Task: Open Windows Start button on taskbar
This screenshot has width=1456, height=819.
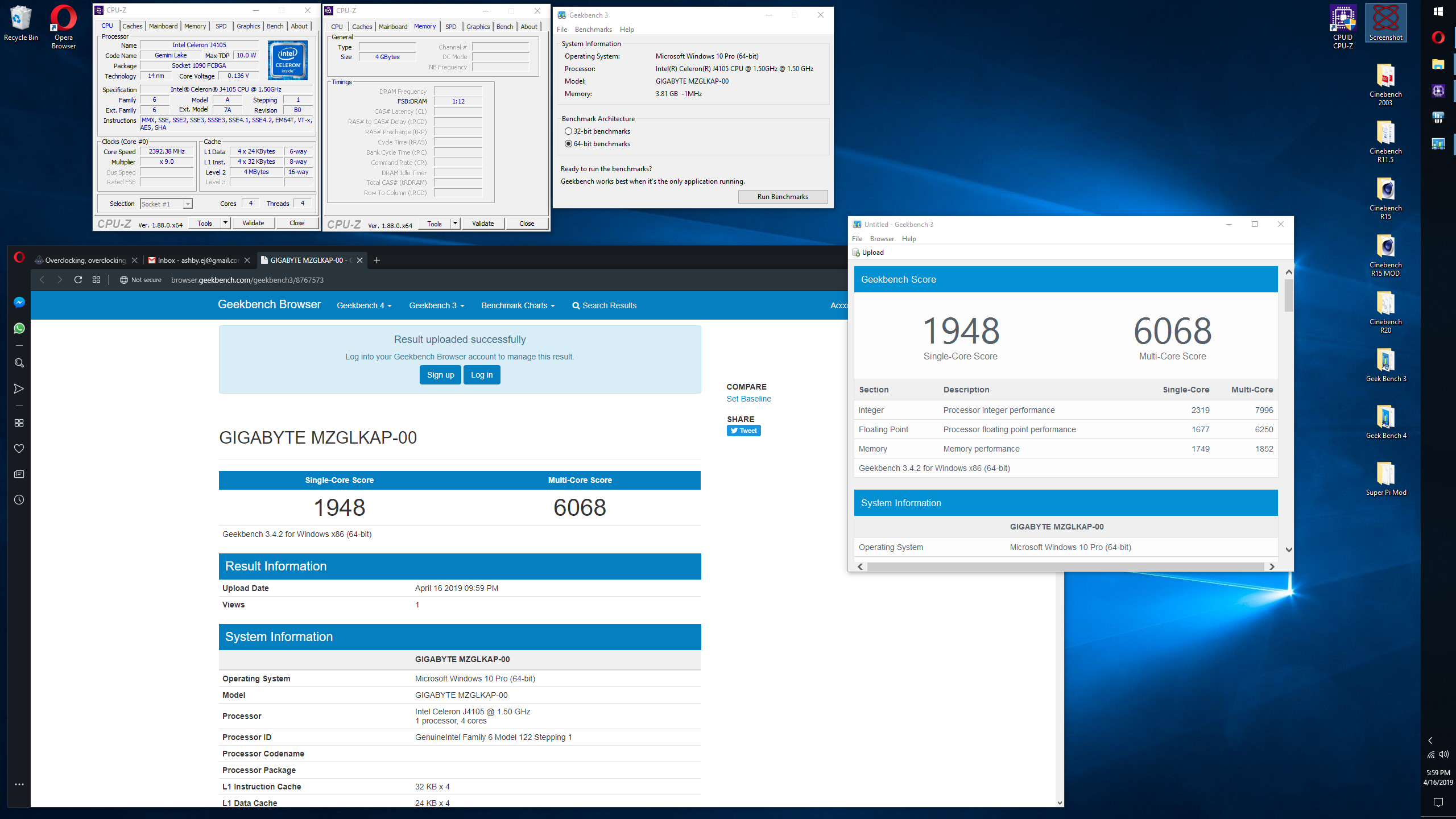Action: [1438, 11]
